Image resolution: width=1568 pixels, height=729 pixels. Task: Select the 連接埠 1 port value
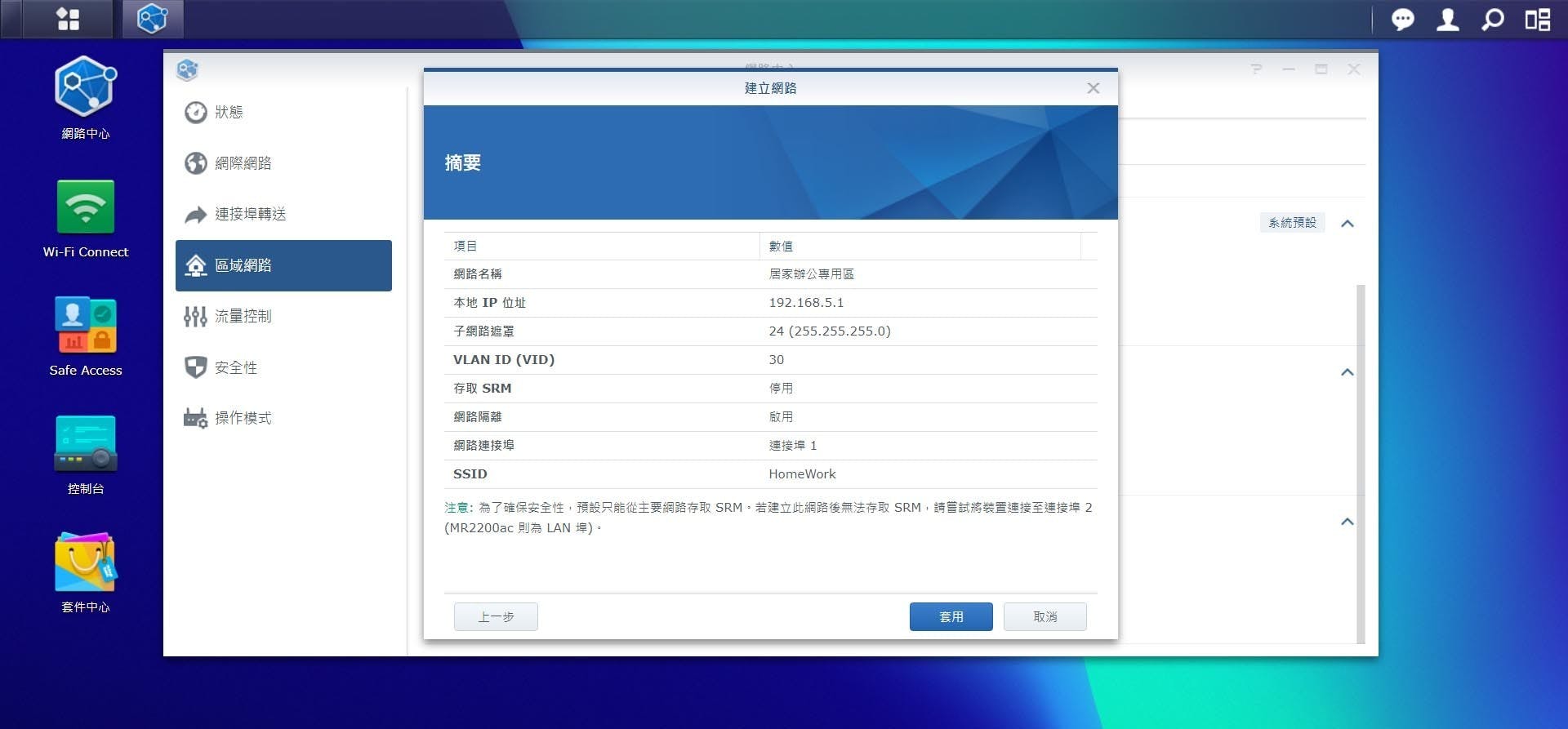pos(792,446)
